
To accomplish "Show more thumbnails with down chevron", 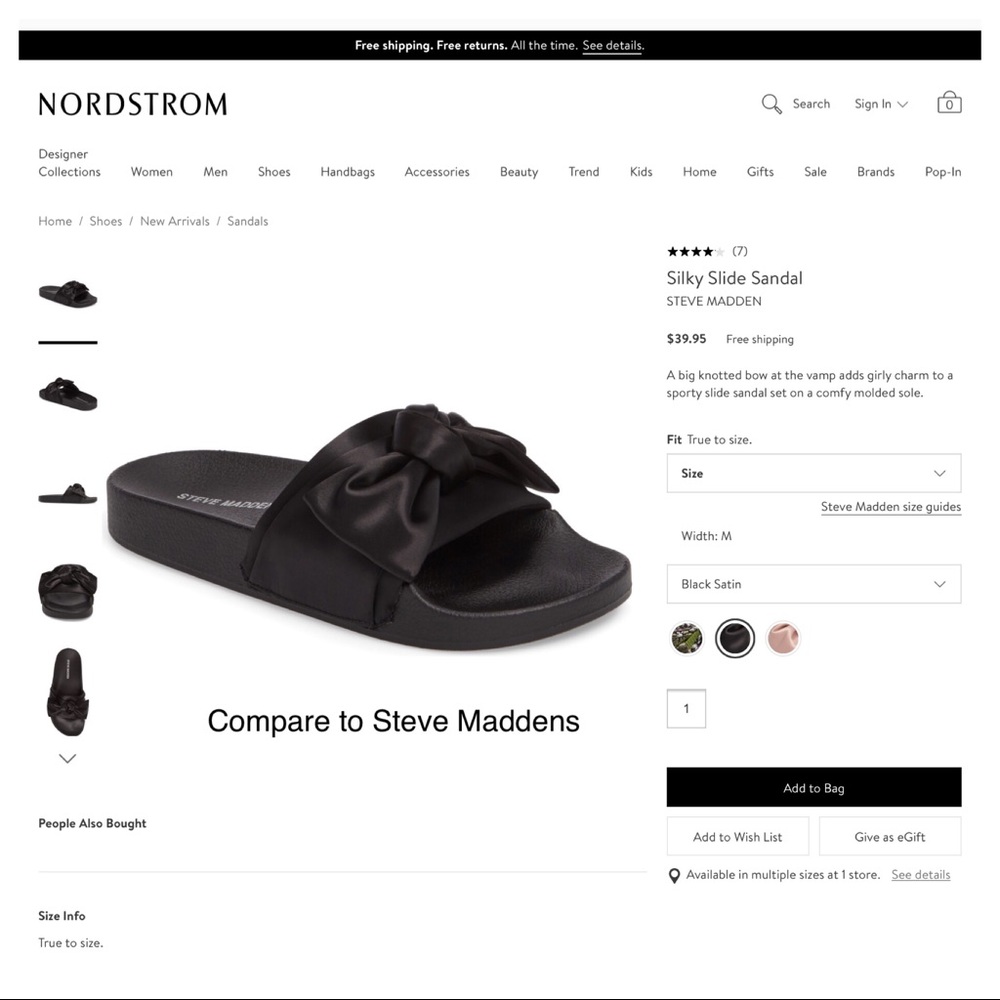I will click(68, 759).
